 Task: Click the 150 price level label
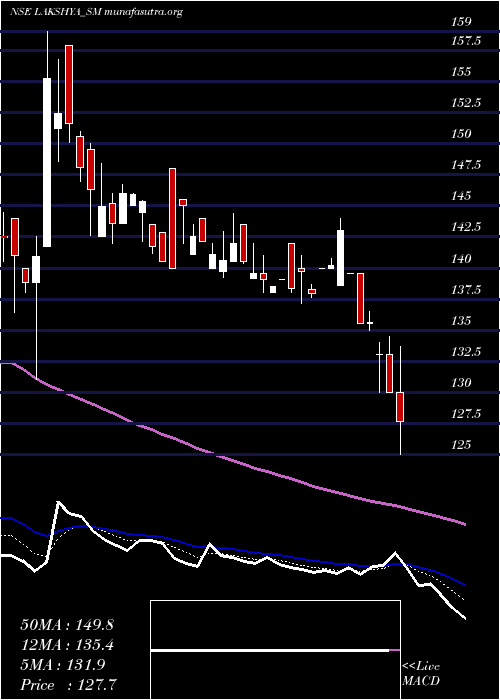pyautogui.click(x=461, y=134)
